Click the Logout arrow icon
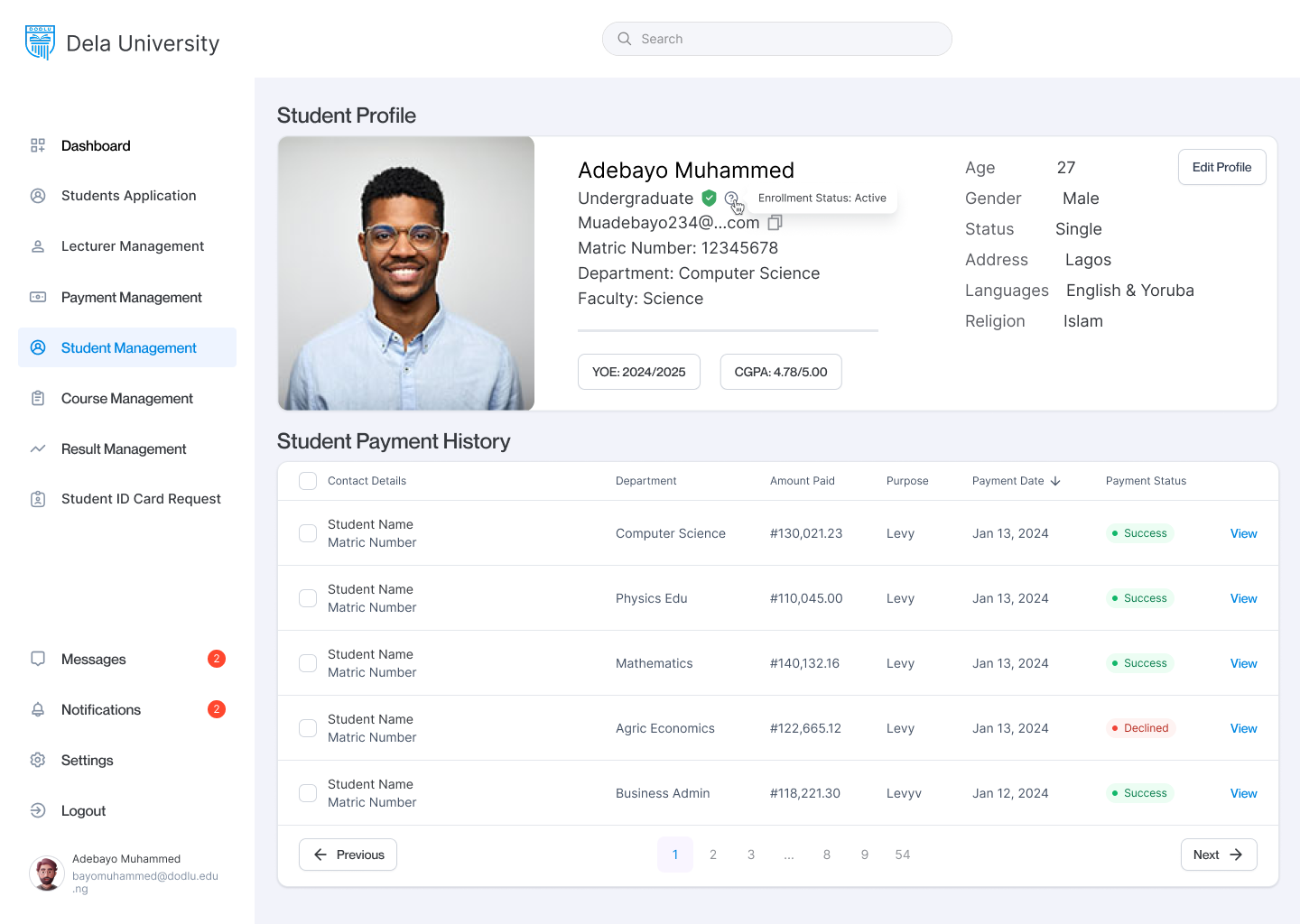 [x=38, y=811]
